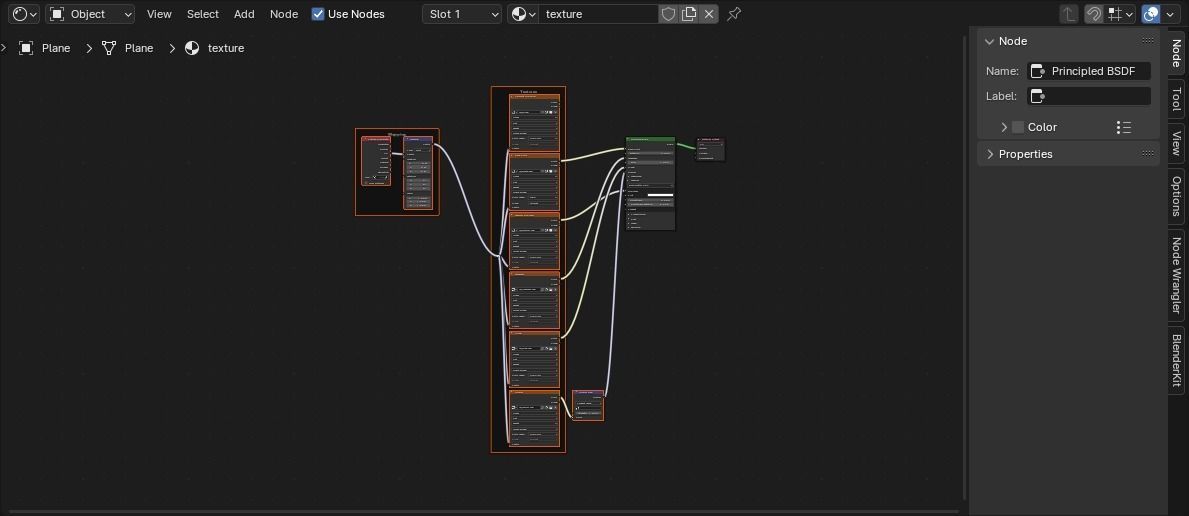Switch to the BlenderKit sidebar tab
The width and height of the screenshot is (1189, 516).
[x=1176, y=360]
